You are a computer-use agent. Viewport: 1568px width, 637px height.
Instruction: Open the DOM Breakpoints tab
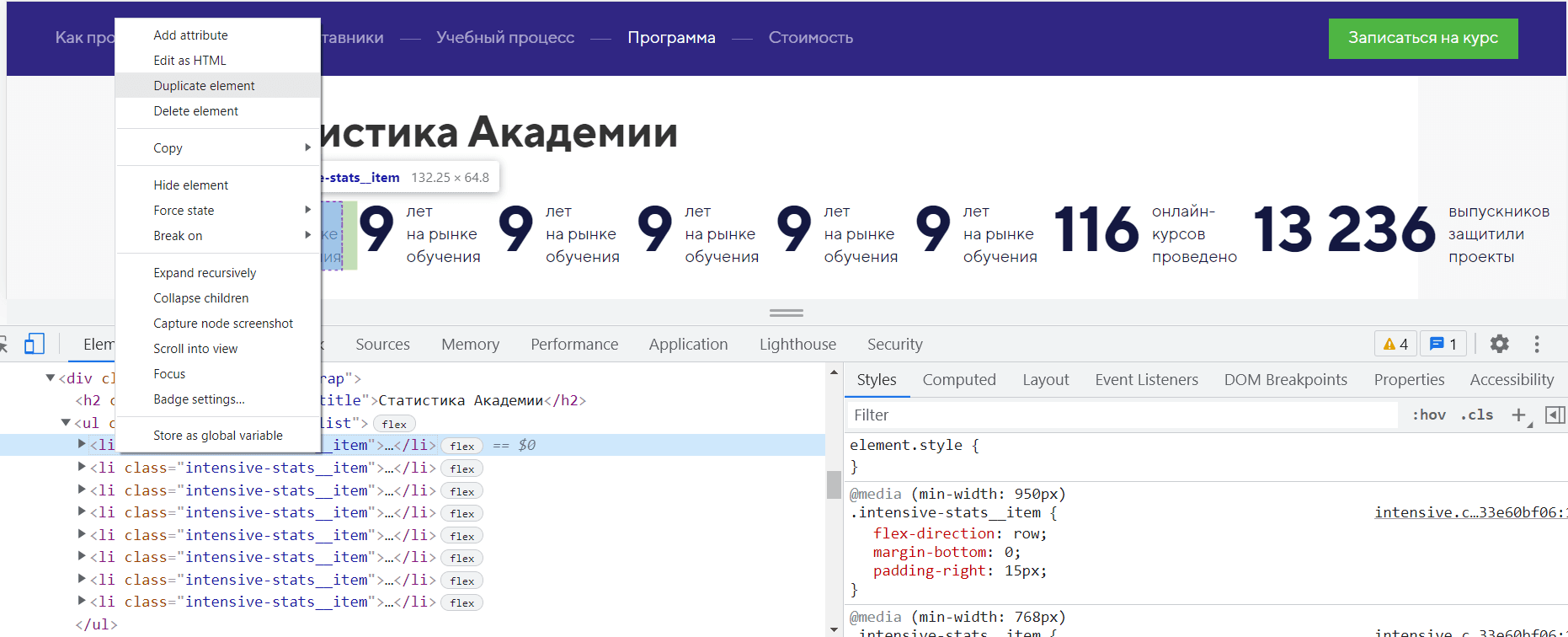coord(1285,380)
